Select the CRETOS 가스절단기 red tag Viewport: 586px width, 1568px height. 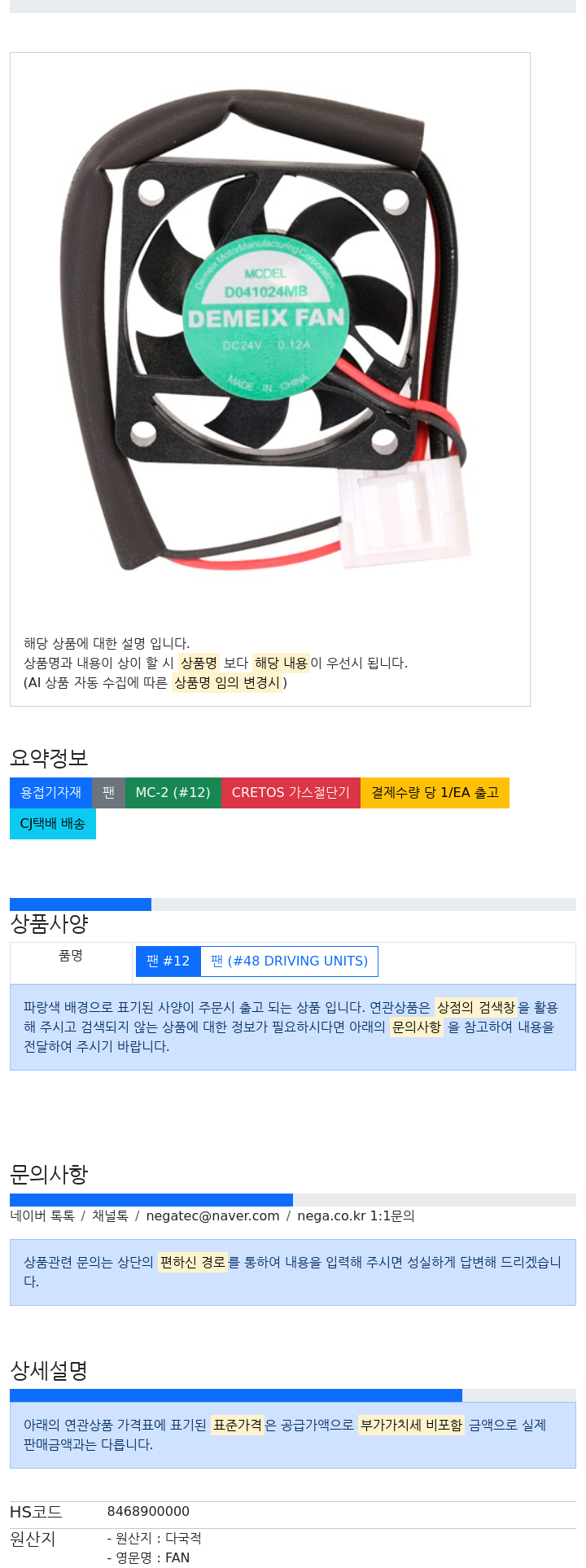point(291,793)
